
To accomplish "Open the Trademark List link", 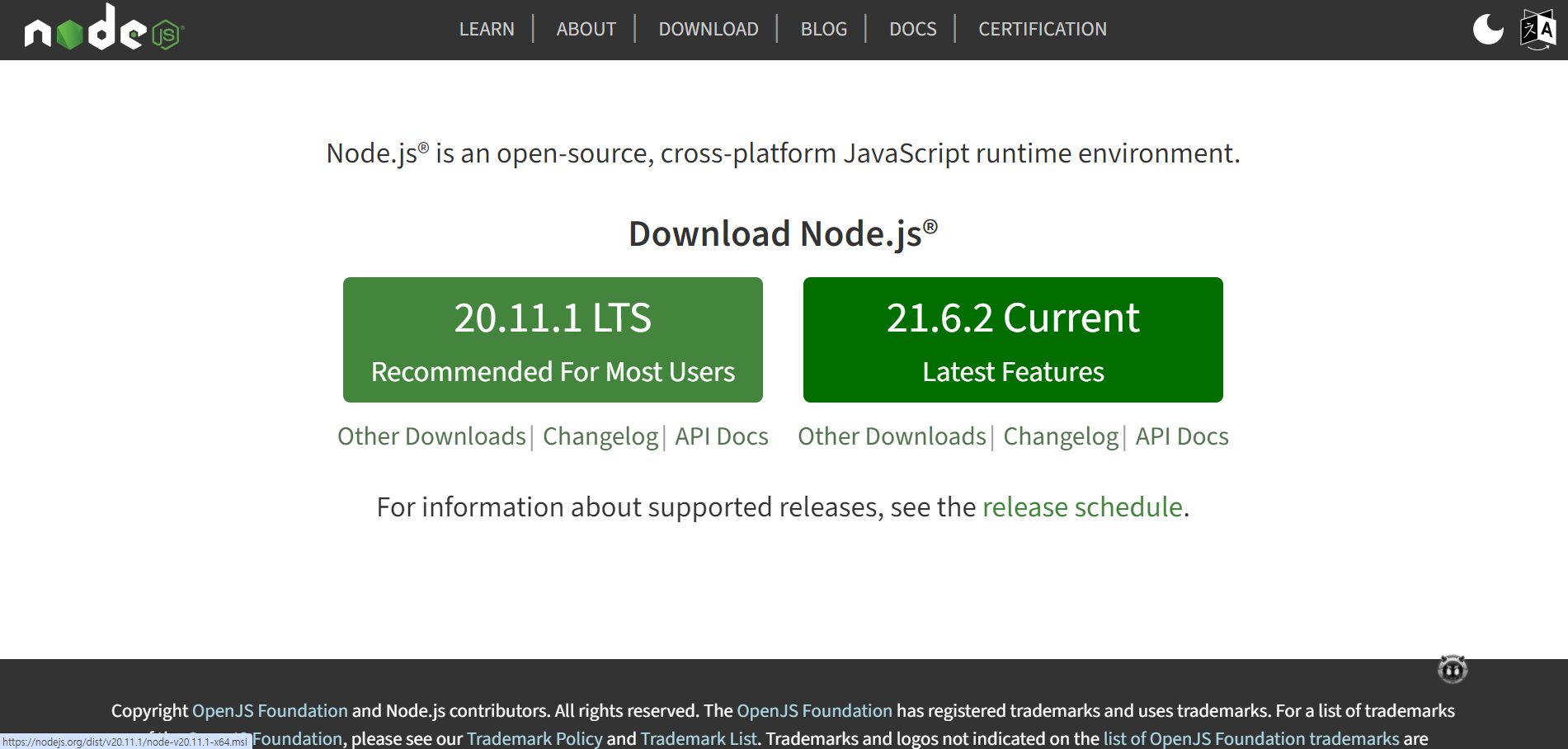I will point(699,738).
